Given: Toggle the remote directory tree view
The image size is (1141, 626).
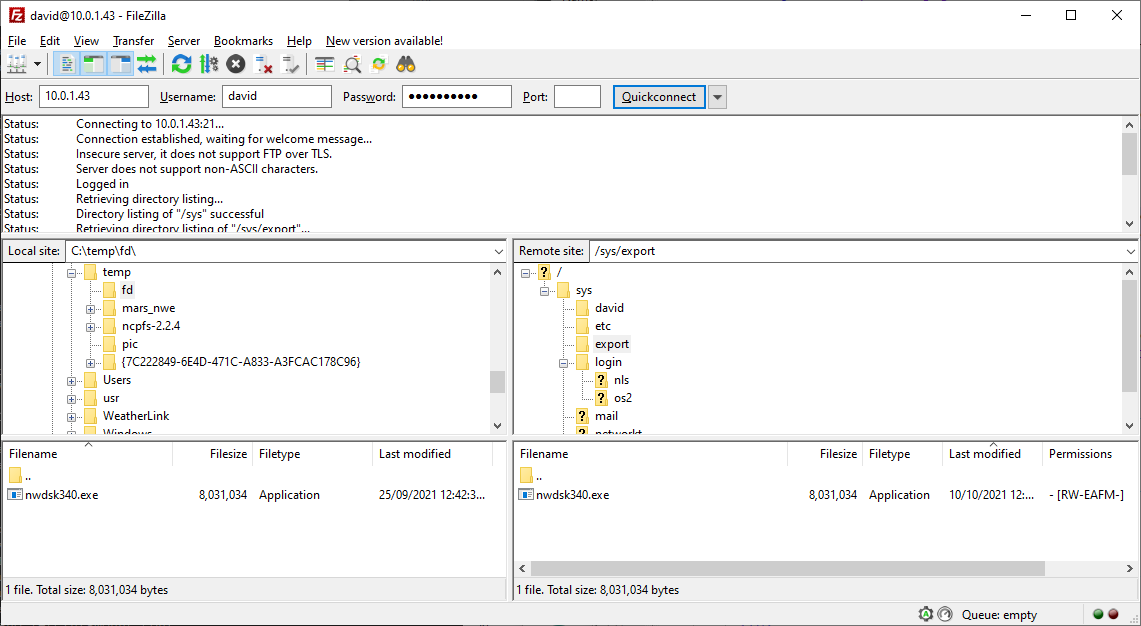Looking at the screenshot, I should [x=120, y=65].
